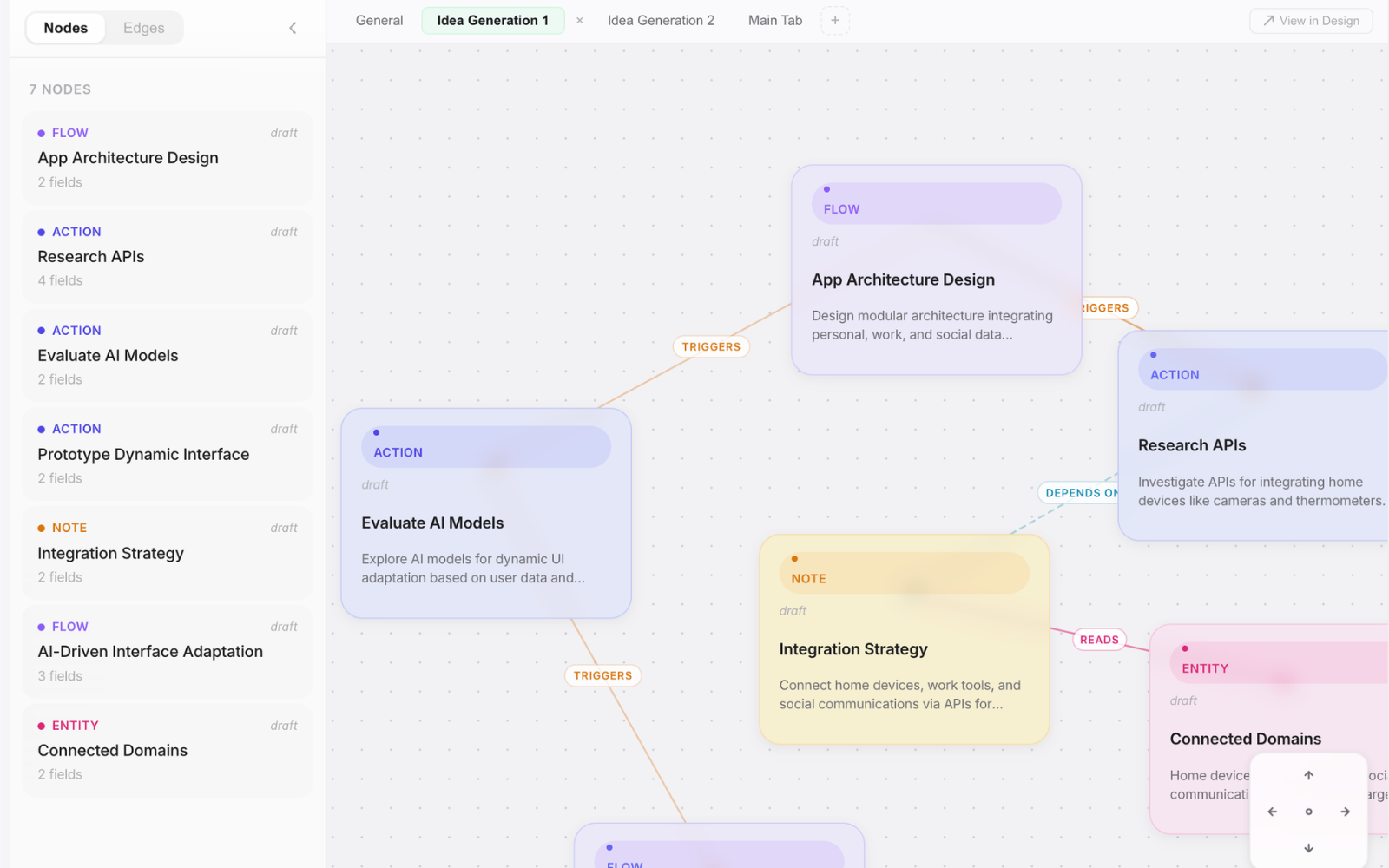
Task: Select Integration Strategy in node list
Action: (x=168, y=553)
